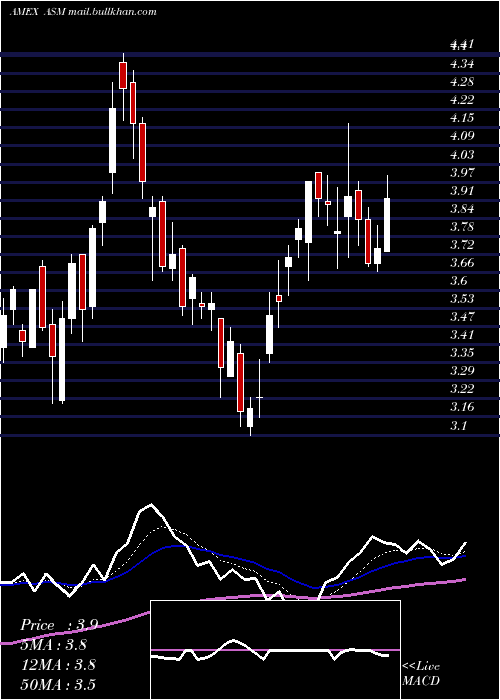Viewport: 500px width, 700px height.
Task: Click the 4.34 price axis label
Action: (462, 64)
